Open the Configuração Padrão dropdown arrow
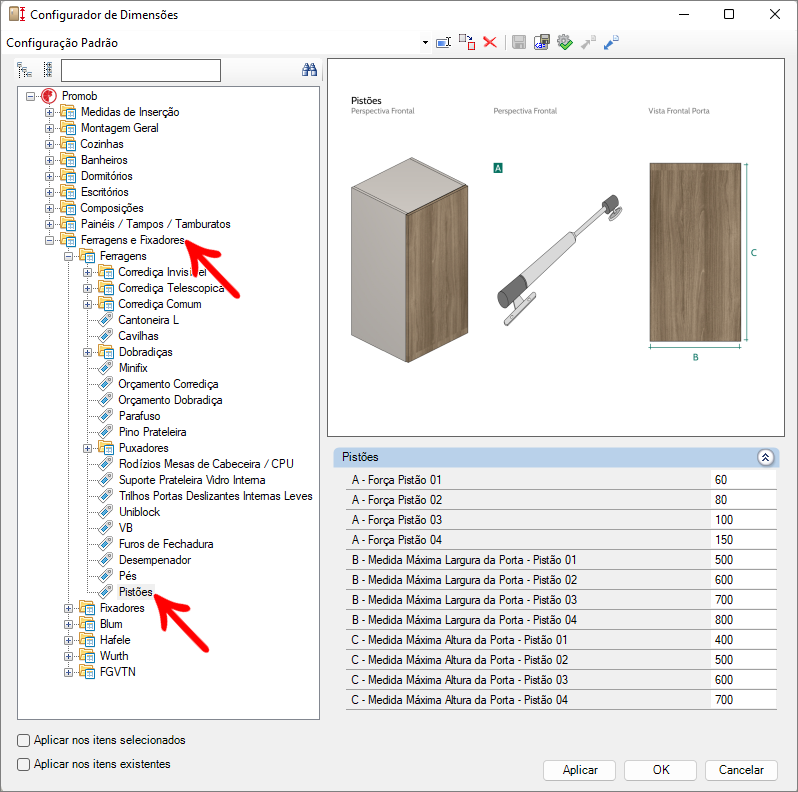The image size is (798, 792). 425,42
